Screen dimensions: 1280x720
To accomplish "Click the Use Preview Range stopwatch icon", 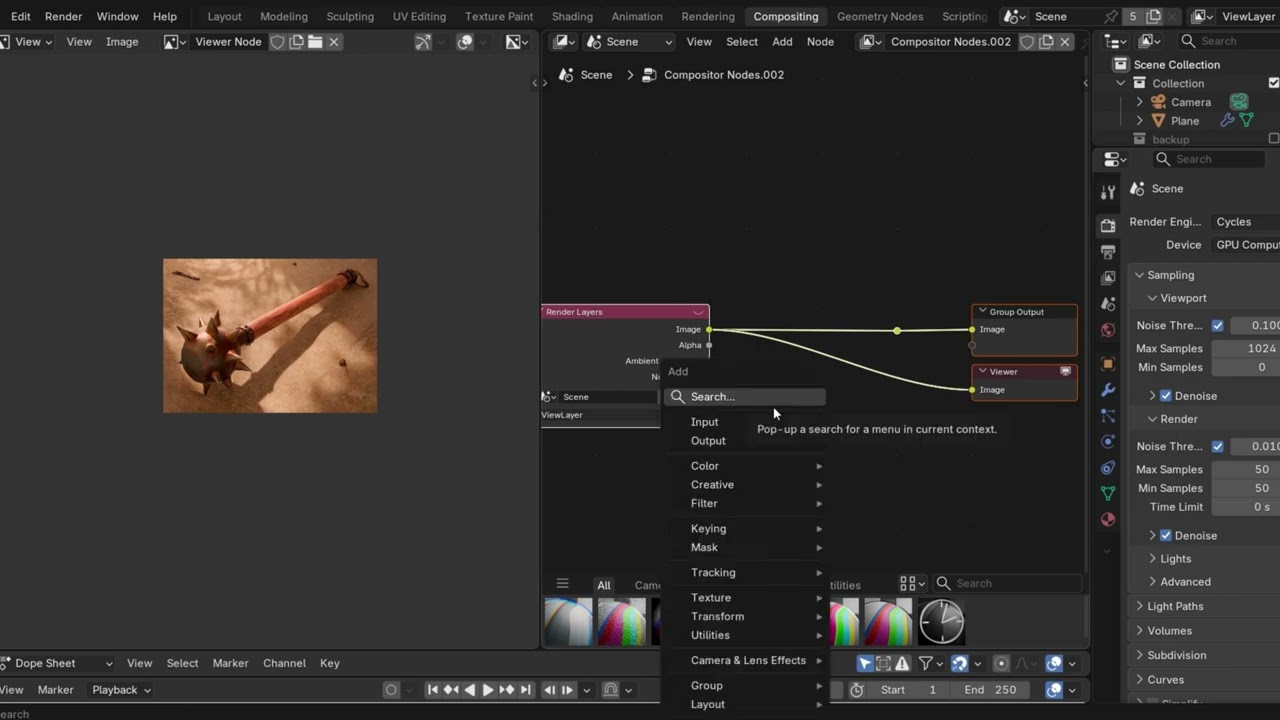I will 857,690.
